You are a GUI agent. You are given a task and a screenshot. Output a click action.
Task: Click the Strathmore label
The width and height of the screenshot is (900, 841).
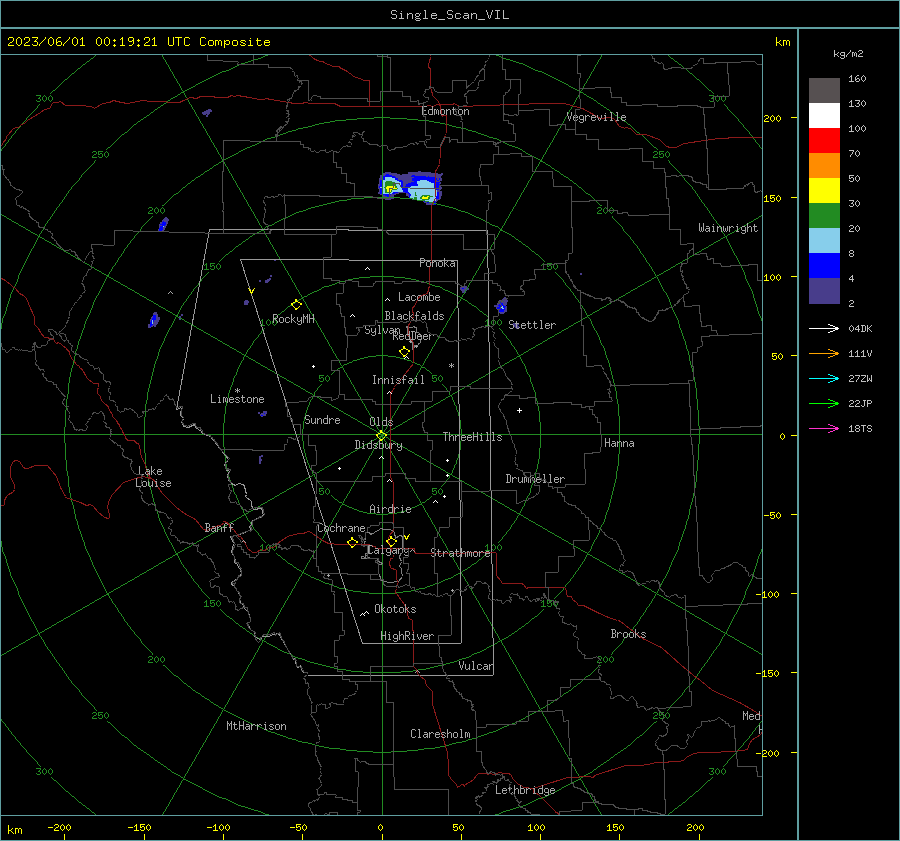pyautogui.click(x=460, y=553)
